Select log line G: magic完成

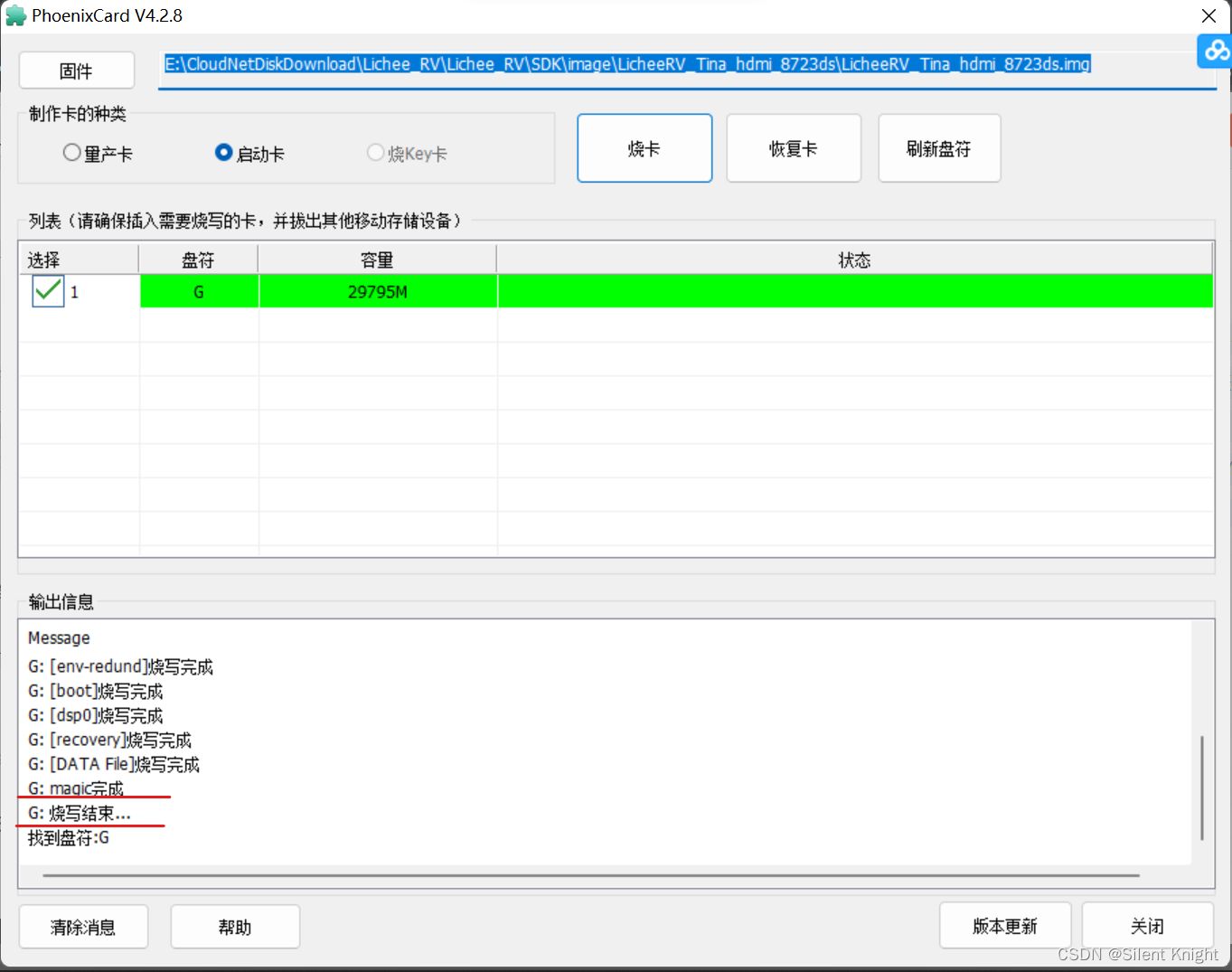pyautogui.click(x=75, y=788)
